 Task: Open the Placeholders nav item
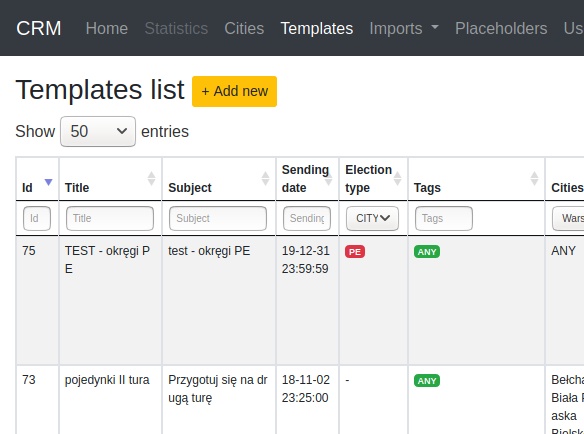pos(501,28)
